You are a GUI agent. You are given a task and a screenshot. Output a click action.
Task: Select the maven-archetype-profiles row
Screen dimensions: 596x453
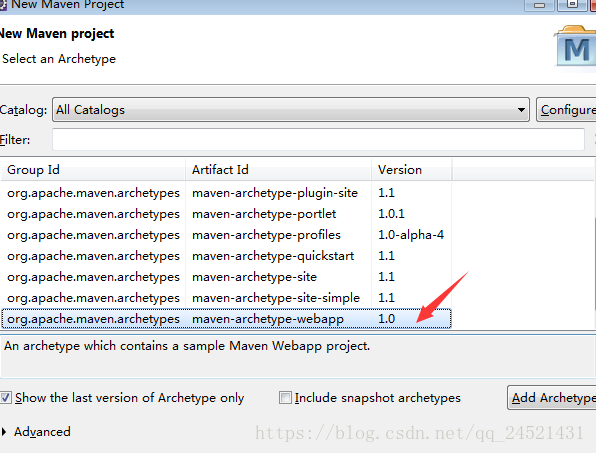[x=226, y=235]
